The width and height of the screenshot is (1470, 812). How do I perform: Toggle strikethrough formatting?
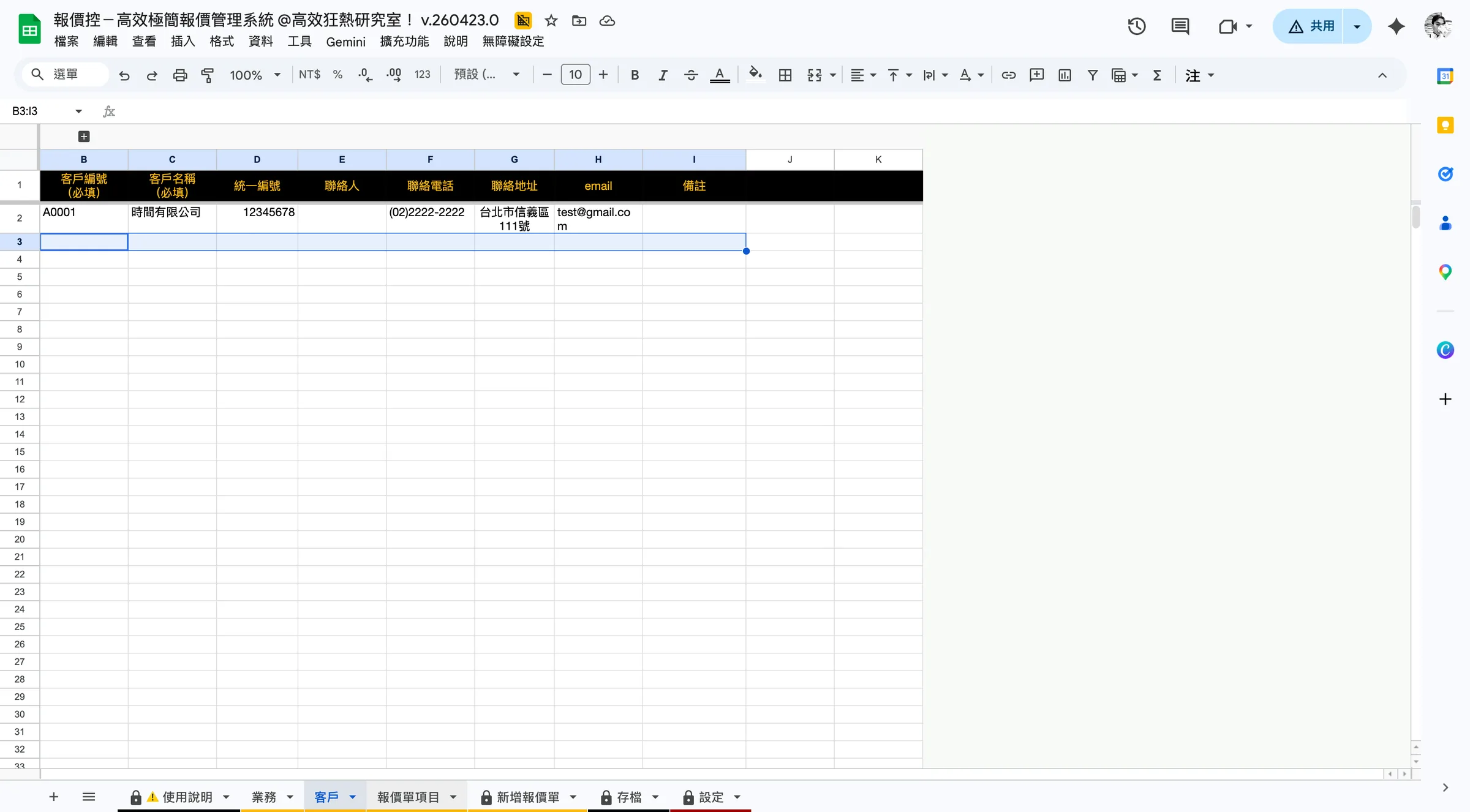(x=691, y=75)
